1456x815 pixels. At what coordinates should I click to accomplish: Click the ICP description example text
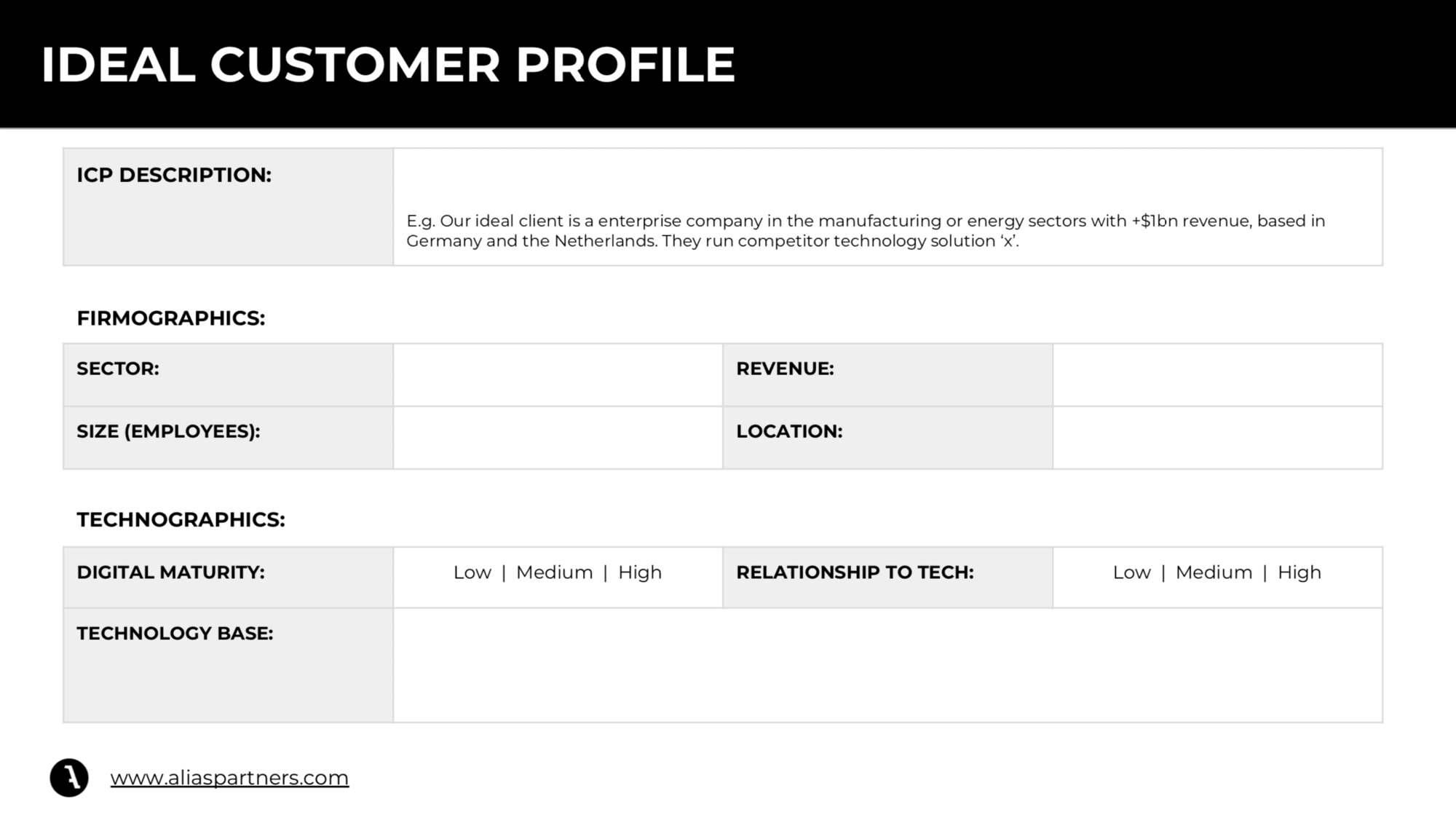click(866, 231)
